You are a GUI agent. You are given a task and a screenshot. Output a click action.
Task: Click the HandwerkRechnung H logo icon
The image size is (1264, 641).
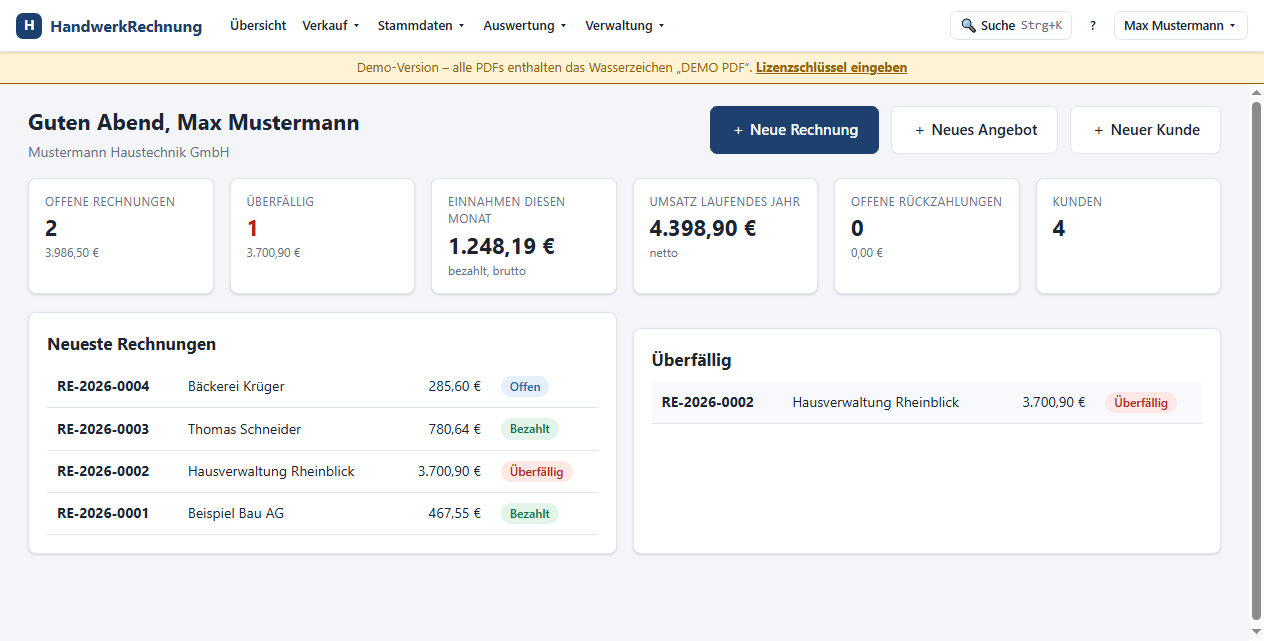(x=29, y=26)
